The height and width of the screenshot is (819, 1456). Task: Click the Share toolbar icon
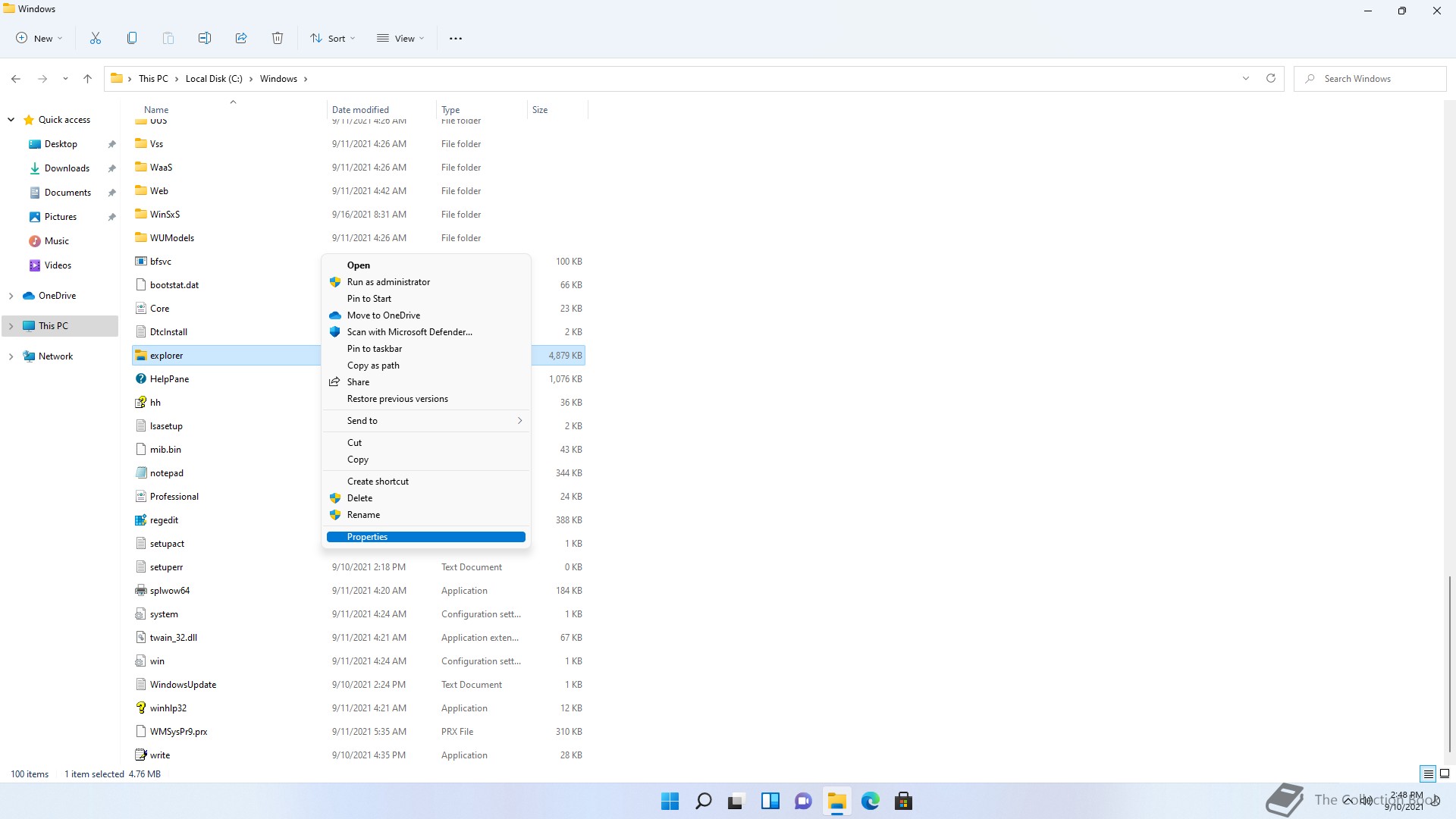[241, 38]
